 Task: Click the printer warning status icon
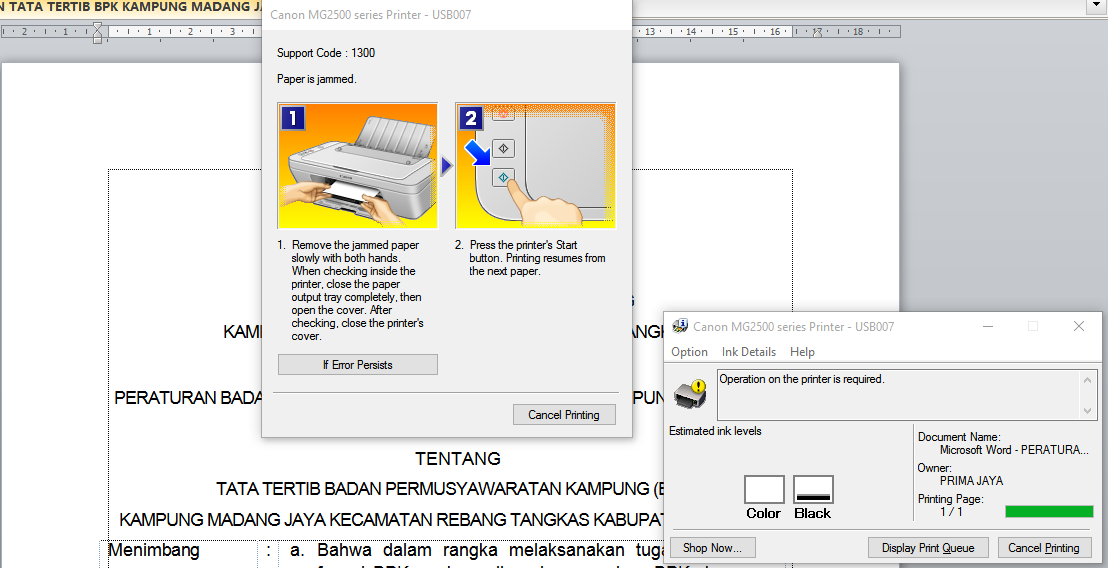tap(690, 394)
